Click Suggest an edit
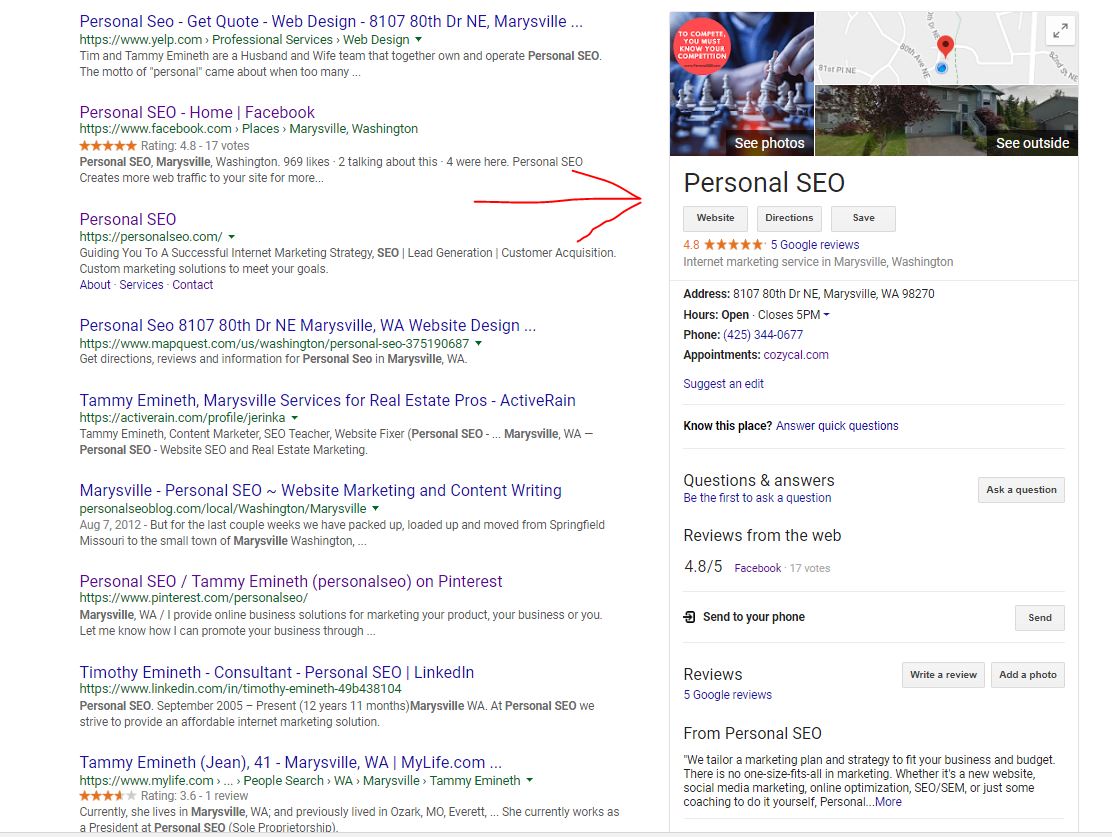1112x837 pixels. 723,384
